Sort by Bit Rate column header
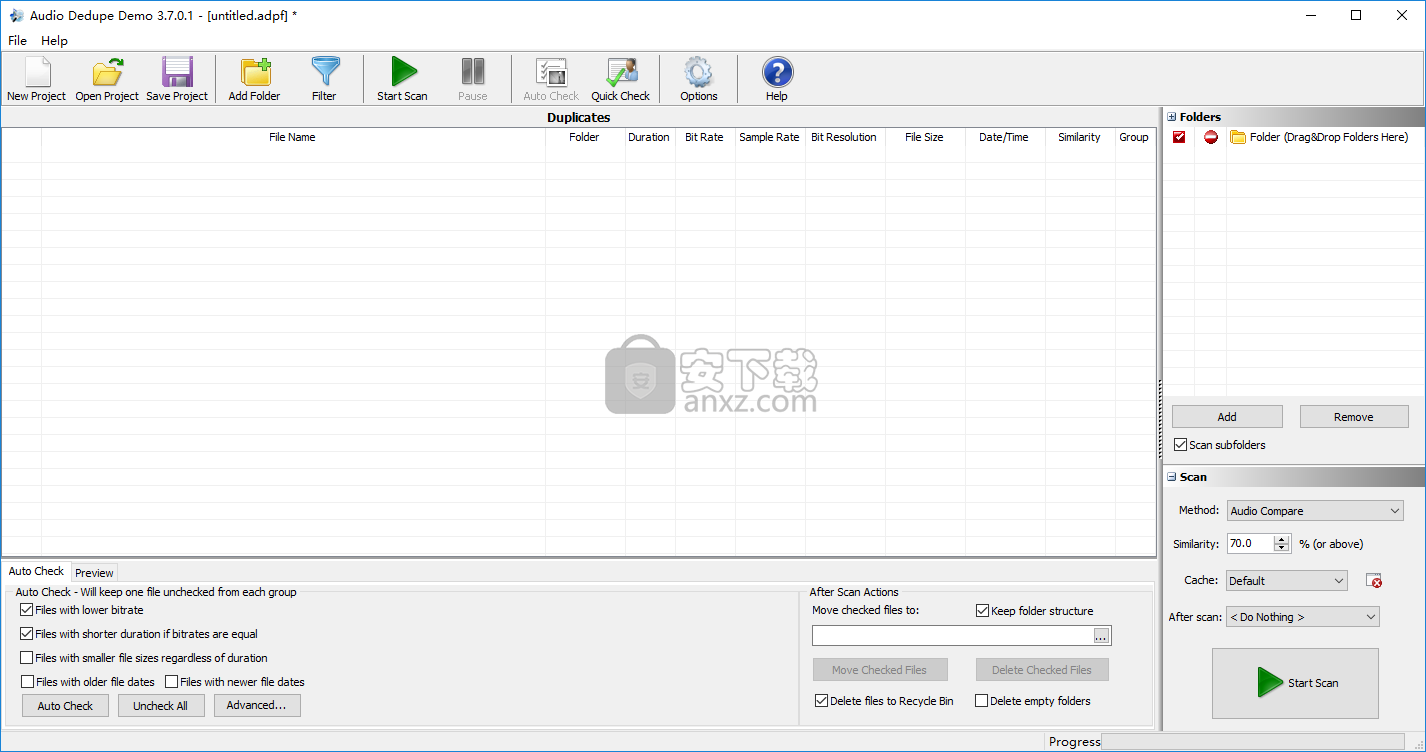The height and width of the screenshot is (752, 1426). [704, 137]
